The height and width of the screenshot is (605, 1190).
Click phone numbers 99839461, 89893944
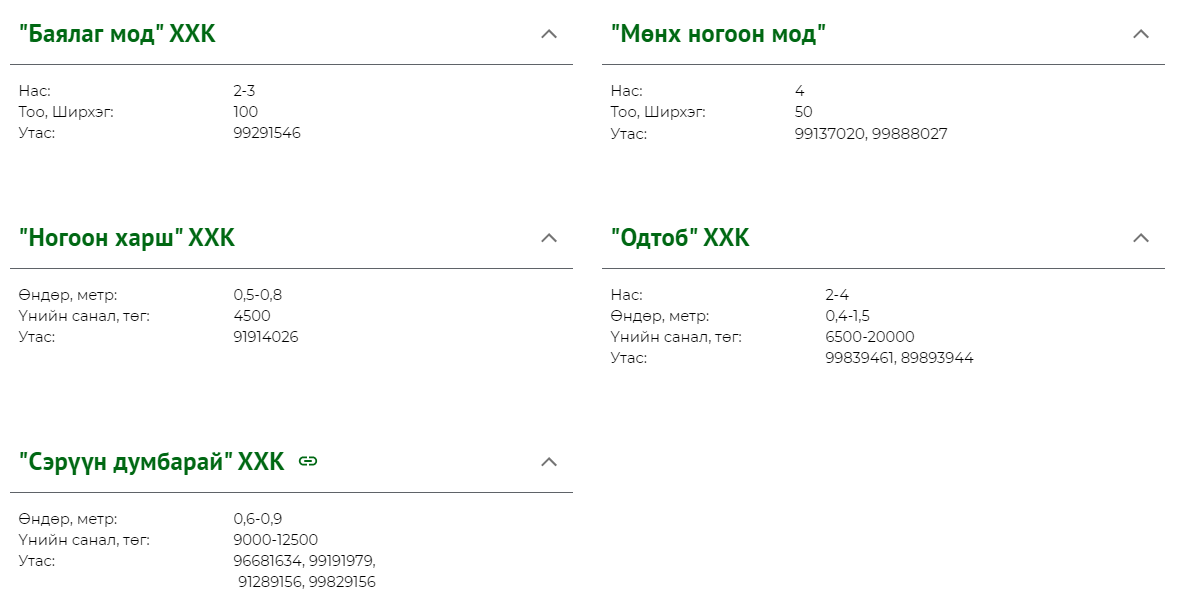point(899,358)
